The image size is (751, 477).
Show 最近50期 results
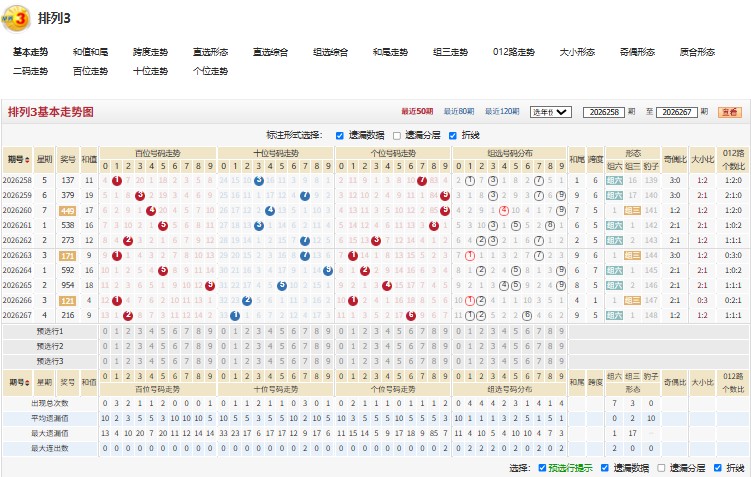pos(417,112)
